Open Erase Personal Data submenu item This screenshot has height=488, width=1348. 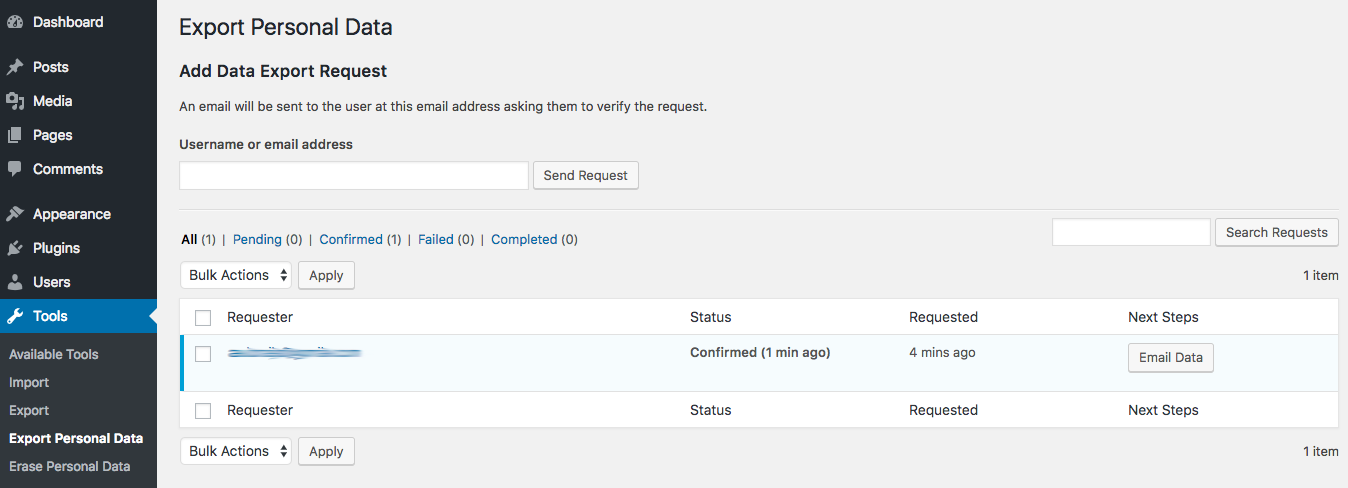click(x=70, y=466)
